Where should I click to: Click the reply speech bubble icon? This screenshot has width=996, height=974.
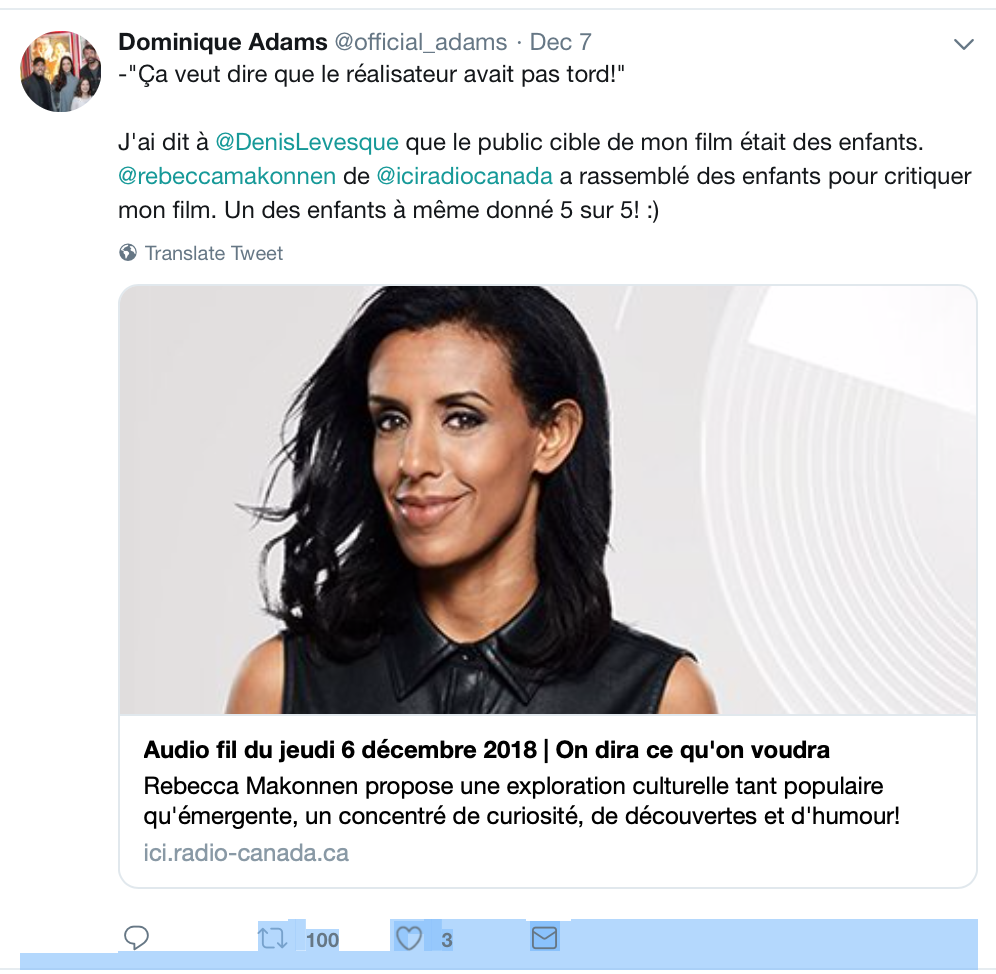(136, 938)
